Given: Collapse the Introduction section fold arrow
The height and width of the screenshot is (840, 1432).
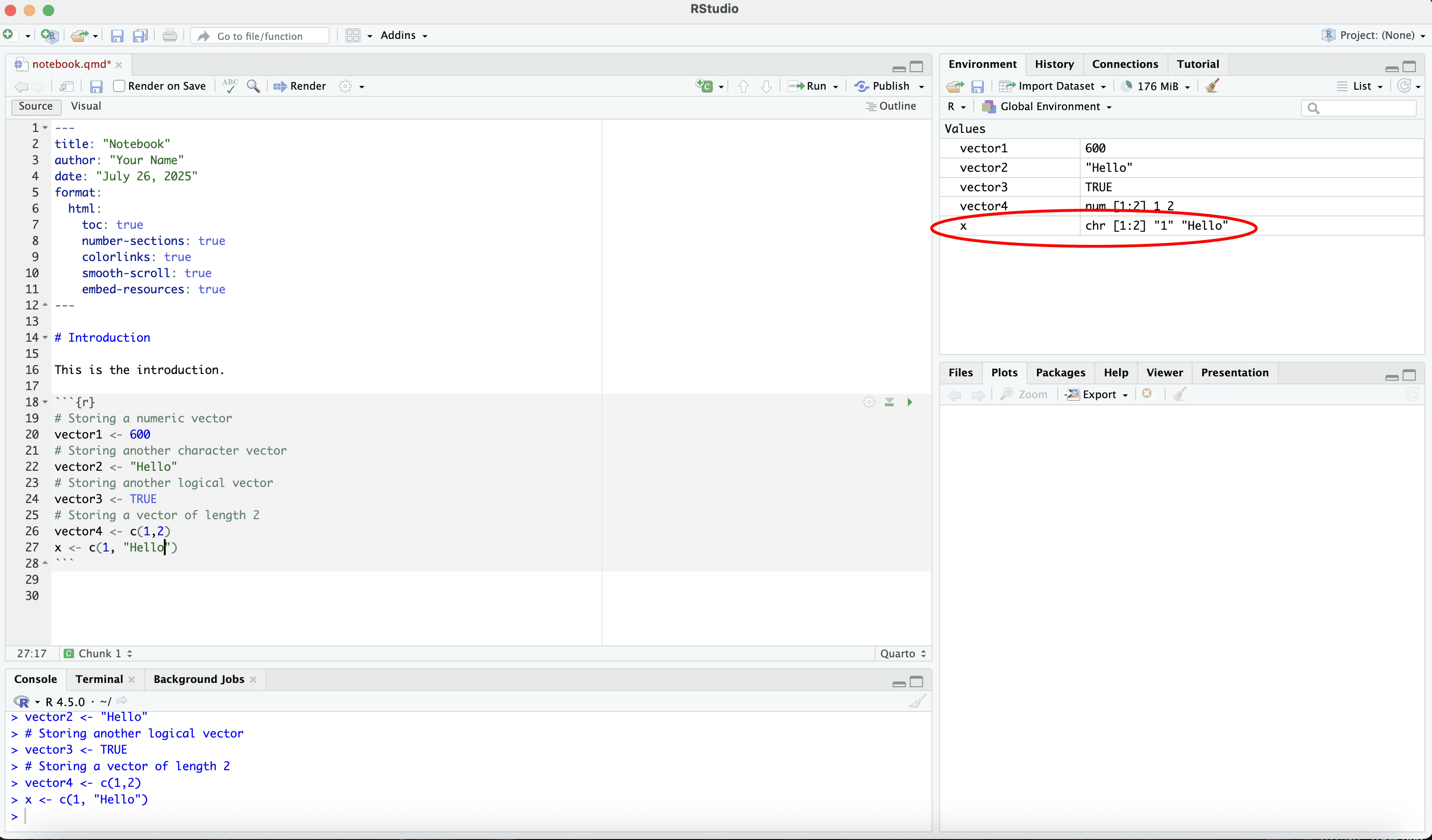Looking at the screenshot, I should tap(46, 337).
